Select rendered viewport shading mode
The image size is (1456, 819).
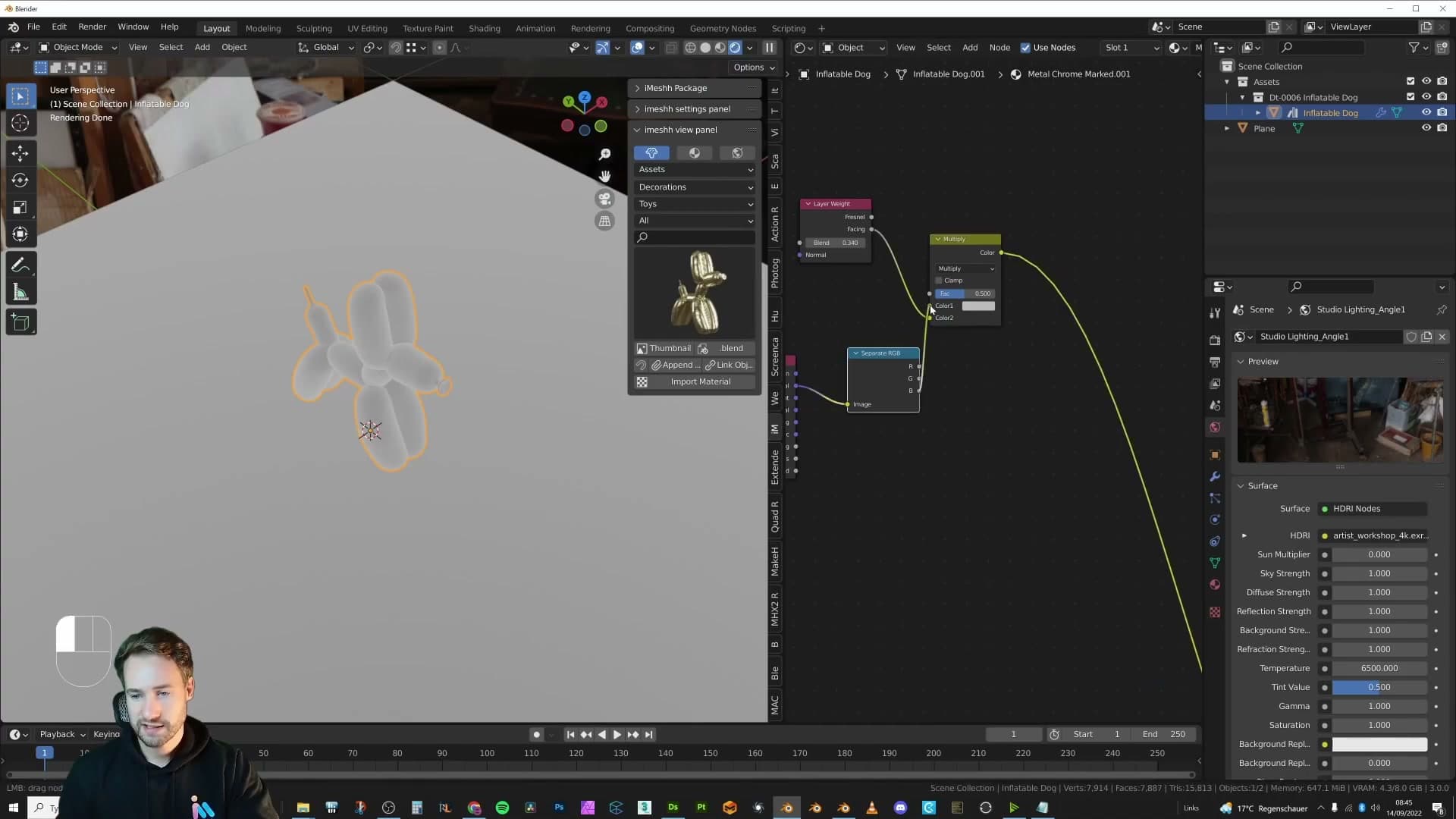pyautogui.click(x=735, y=48)
